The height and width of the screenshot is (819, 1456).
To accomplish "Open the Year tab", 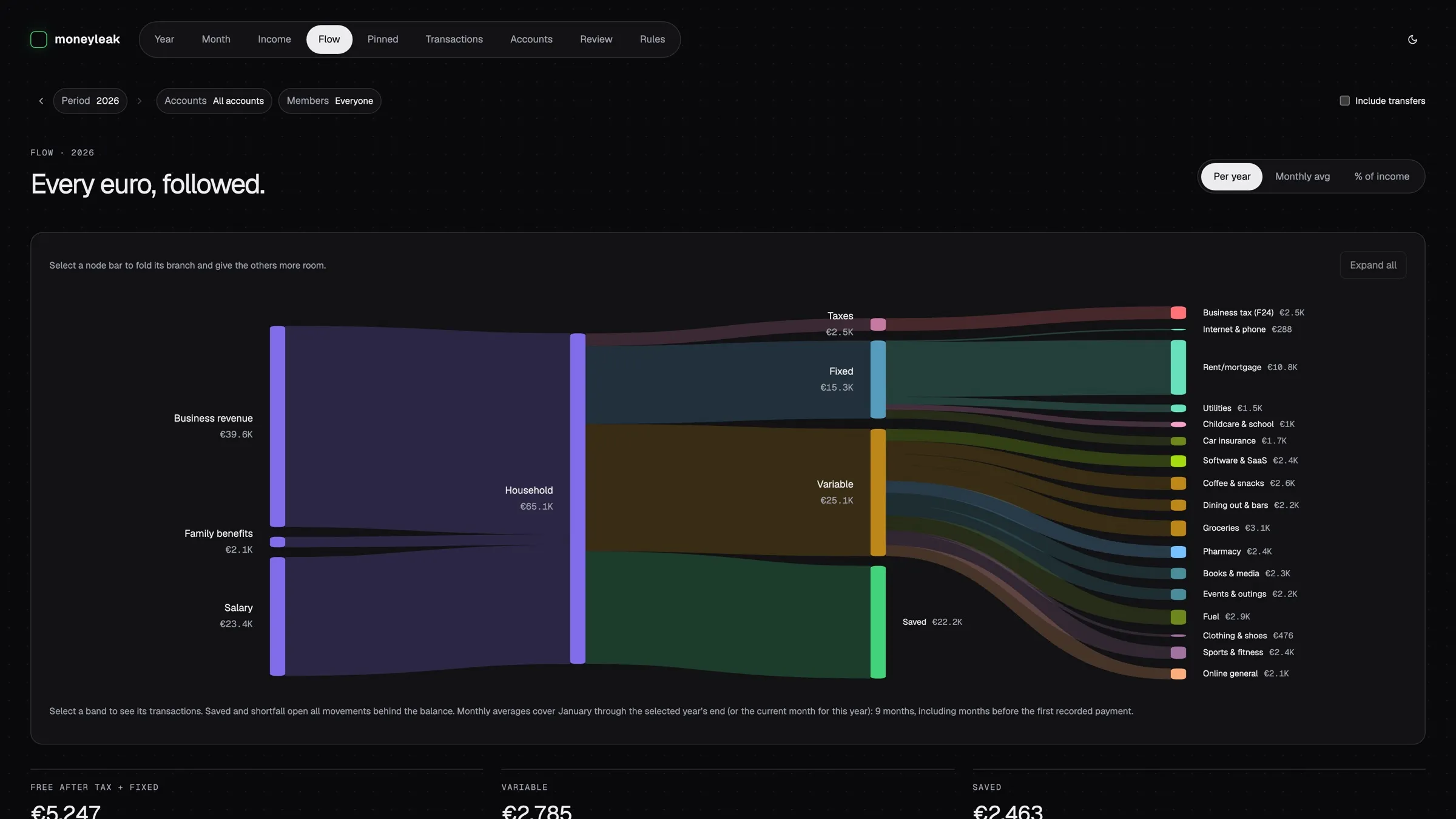I will coord(164,39).
